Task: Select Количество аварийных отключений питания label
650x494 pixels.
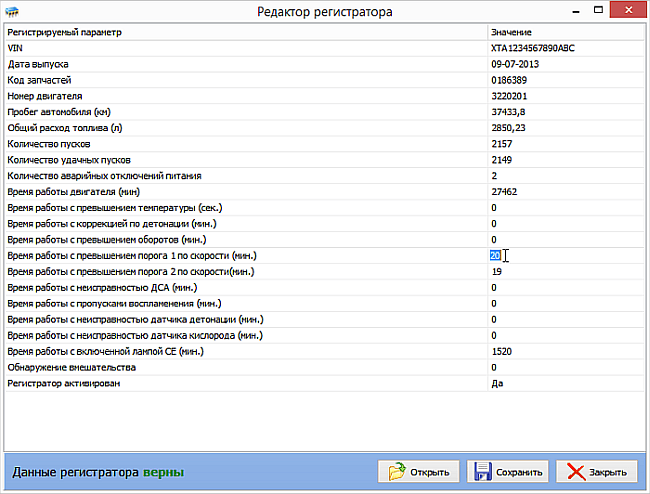Action: coord(104,176)
